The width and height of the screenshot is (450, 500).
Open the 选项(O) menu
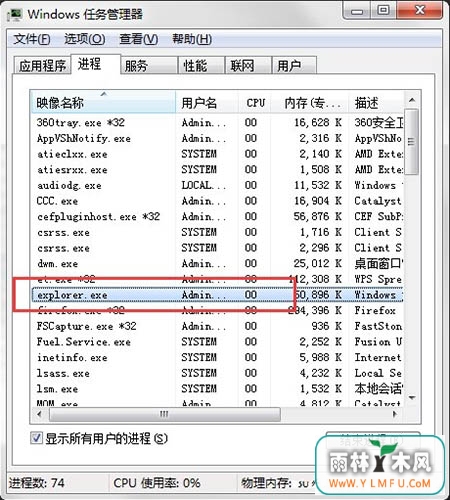tap(85, 39)
